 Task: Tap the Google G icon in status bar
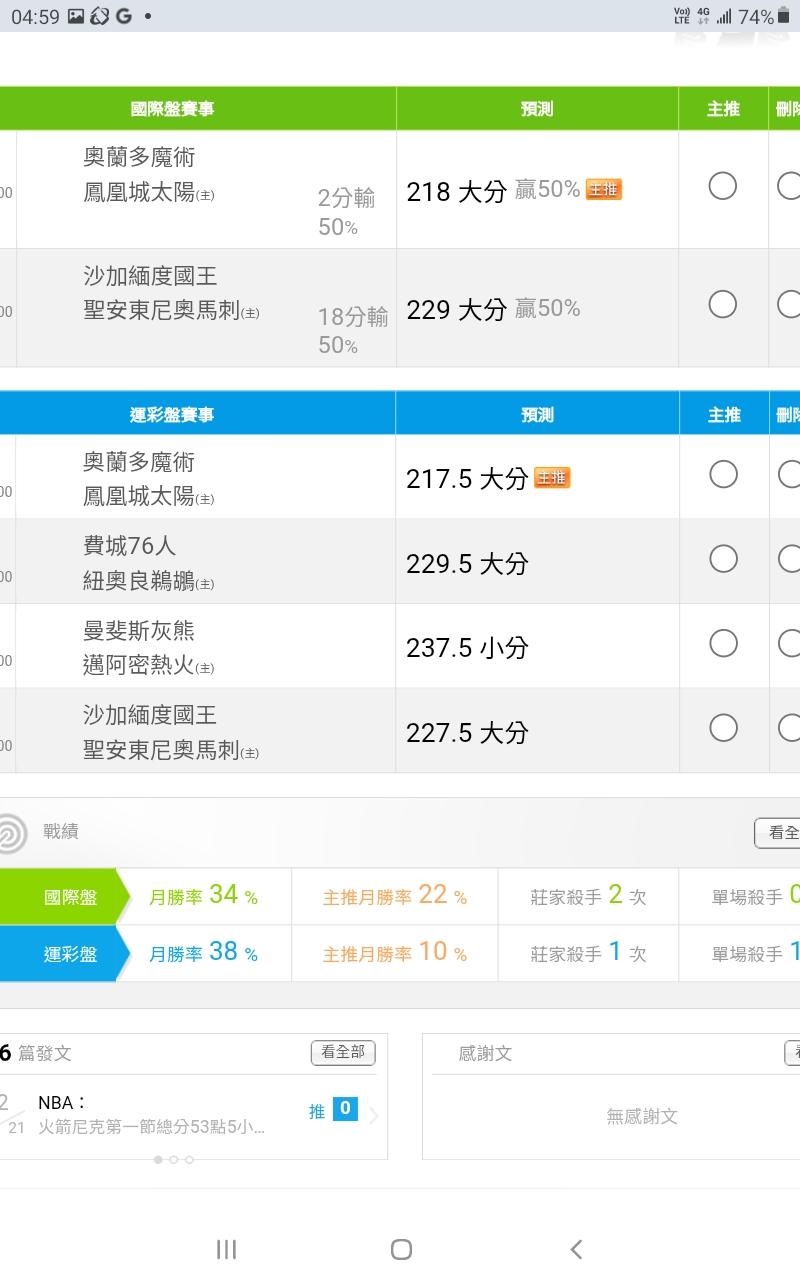(x=124, y=16)
